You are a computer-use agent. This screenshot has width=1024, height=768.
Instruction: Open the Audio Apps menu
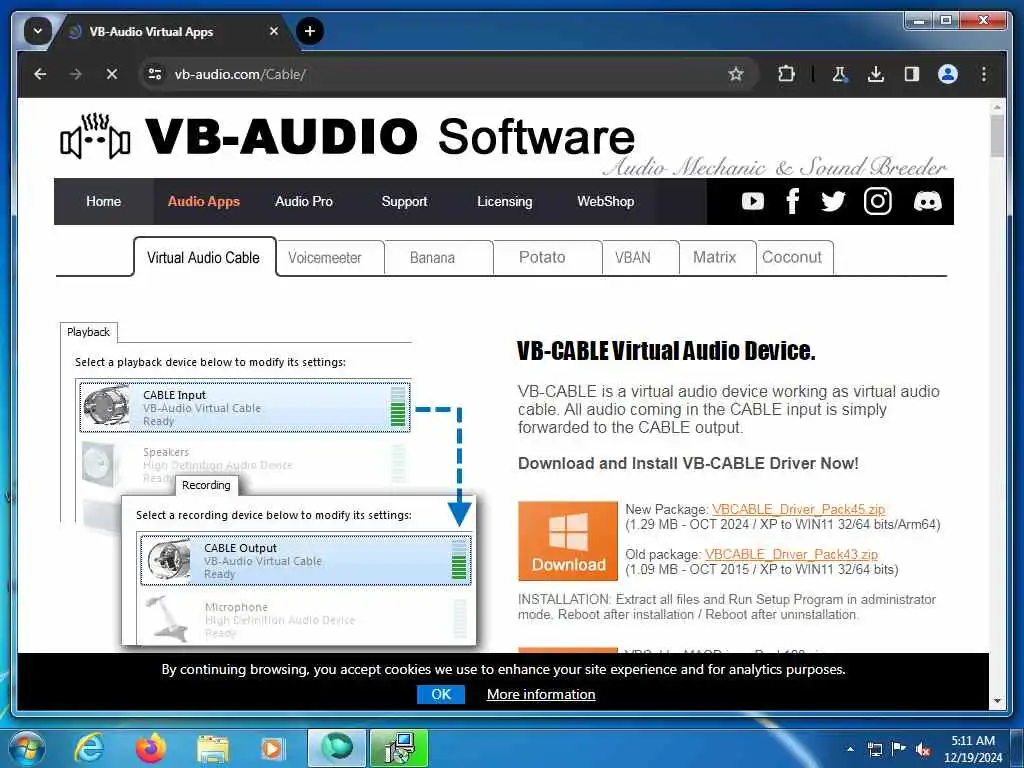tap(204, 201)
